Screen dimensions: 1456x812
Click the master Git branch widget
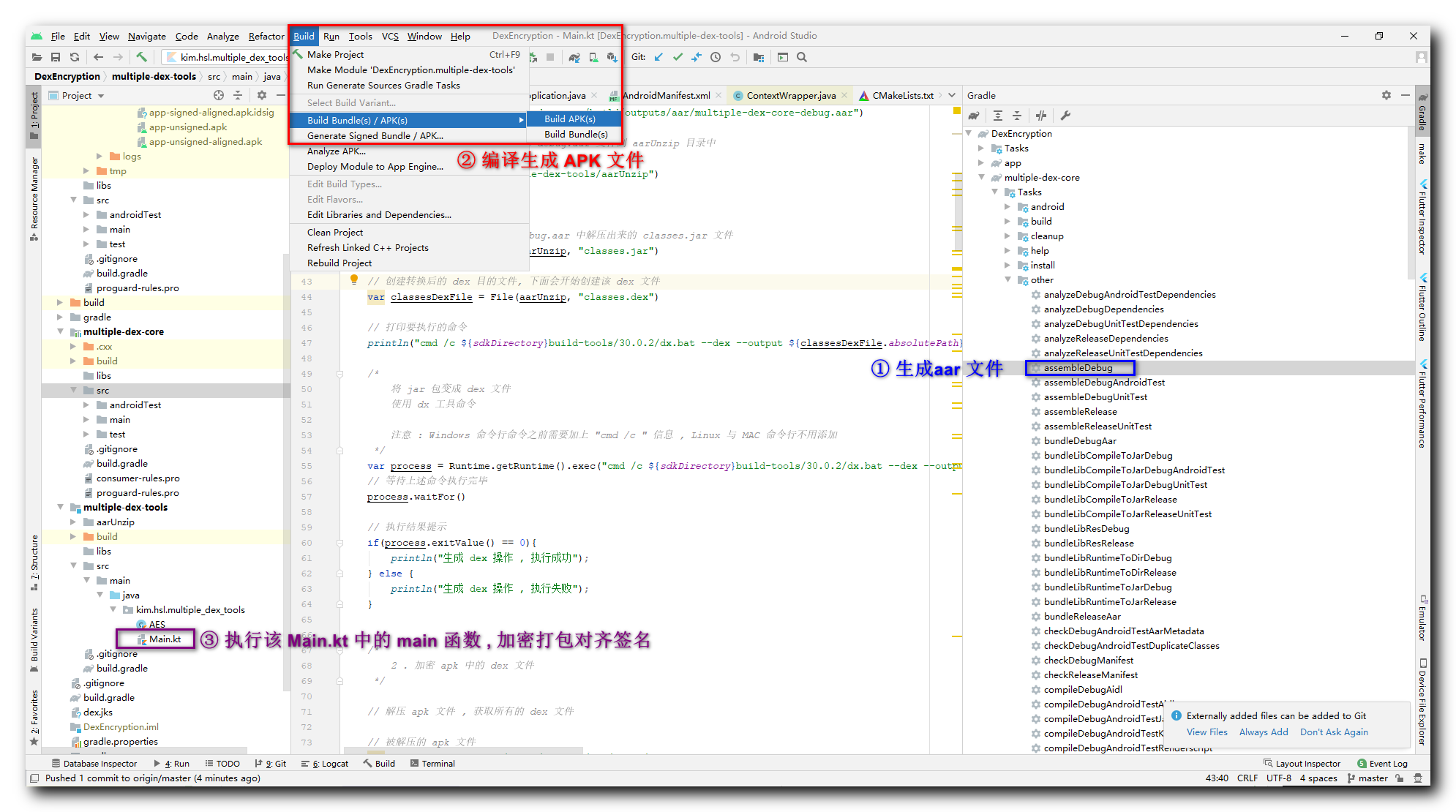click(x=1367, y=778)
